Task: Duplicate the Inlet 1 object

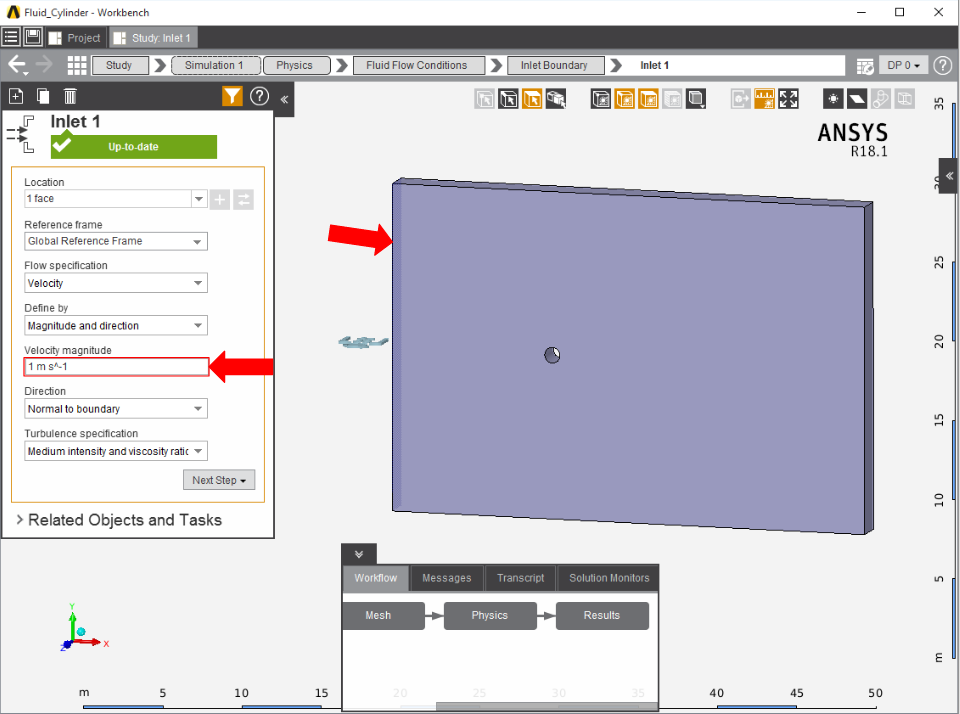Action: [43, 96]
